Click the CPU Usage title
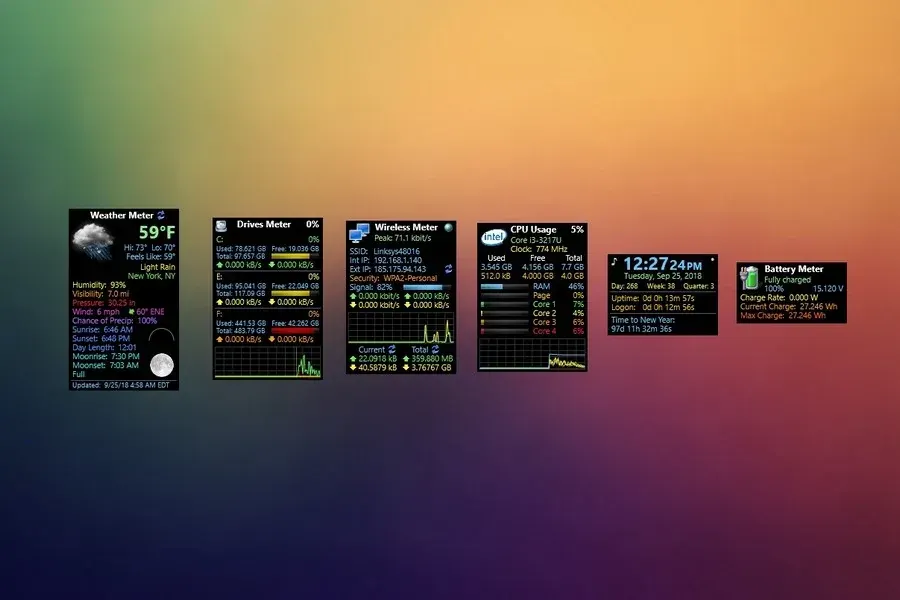This screenshot has height=600, width=900. 533,230
